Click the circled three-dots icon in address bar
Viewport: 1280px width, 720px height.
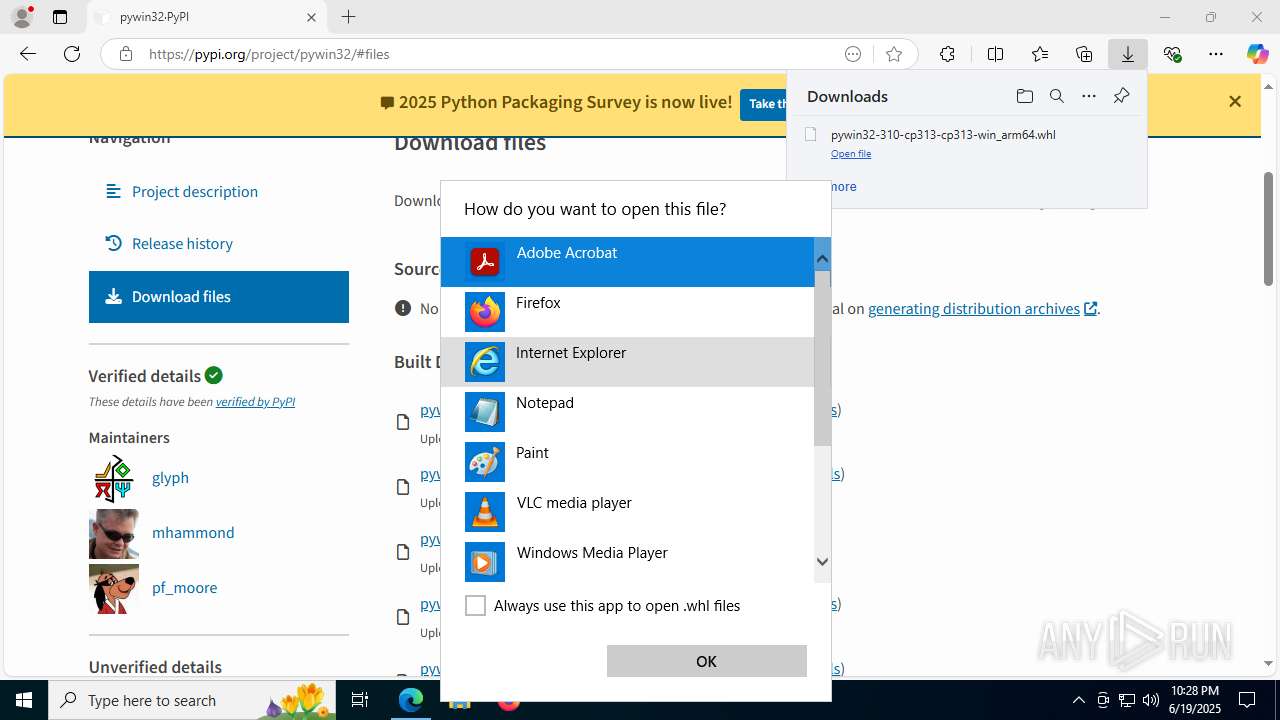click(853, 54)
